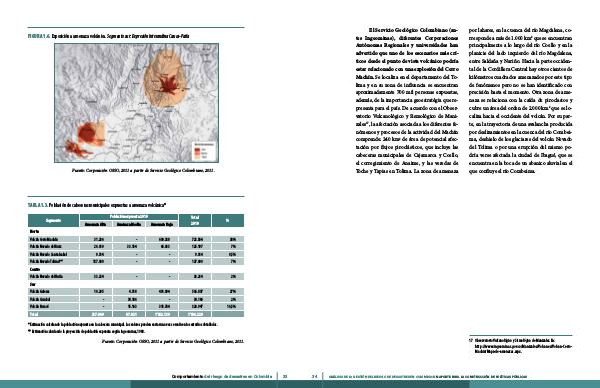
Task: Click page number 33 in the footer
Action: 285,377
